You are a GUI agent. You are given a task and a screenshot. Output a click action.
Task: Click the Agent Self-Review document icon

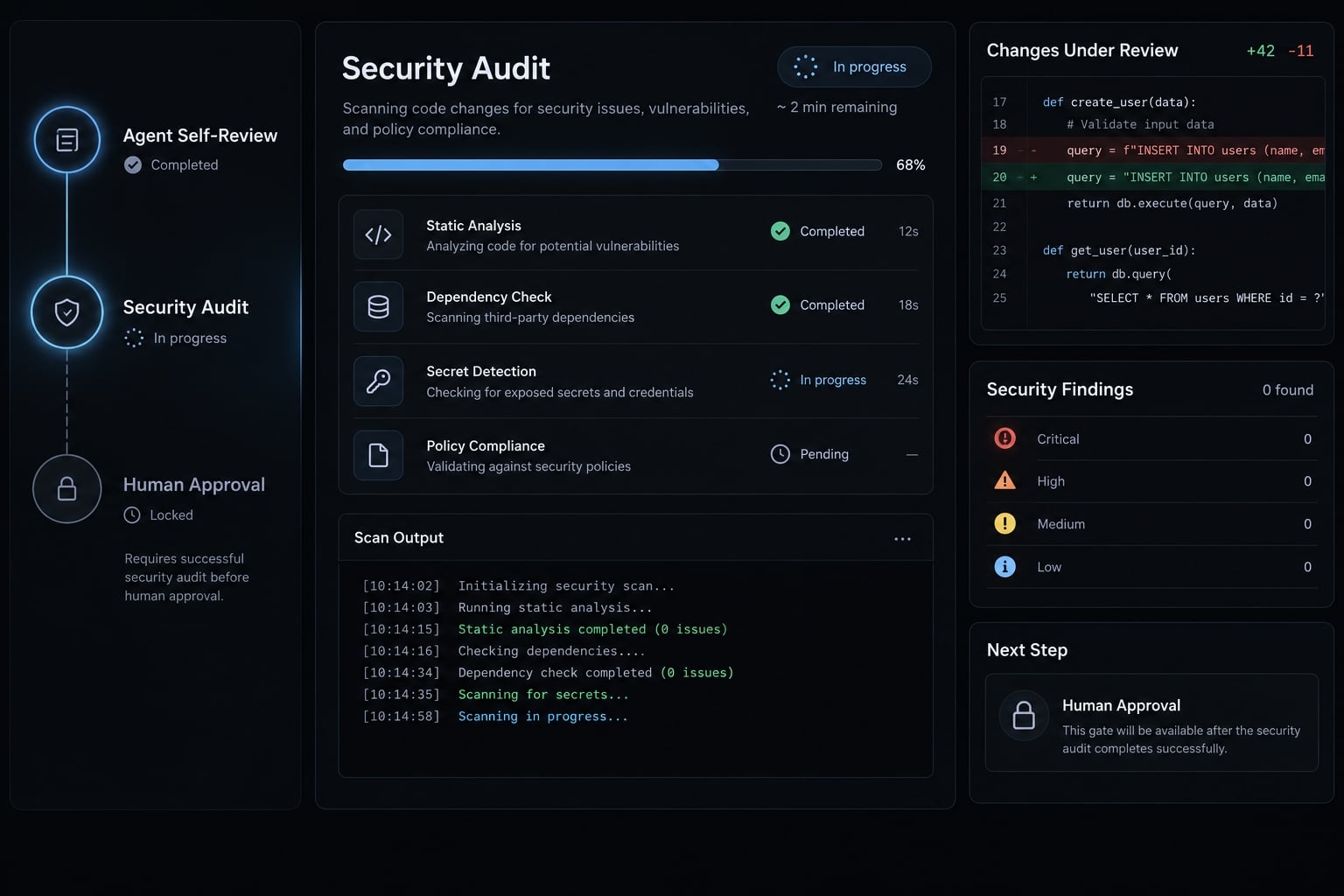(67, 140)
